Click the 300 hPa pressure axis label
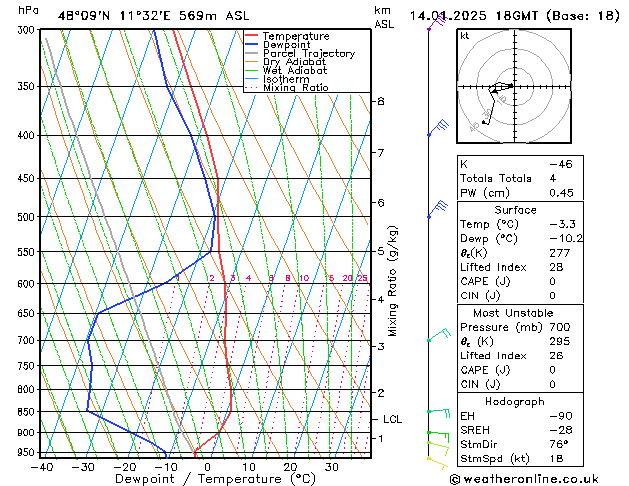Viewport: 629px width, 486px height. pos(28,30)
